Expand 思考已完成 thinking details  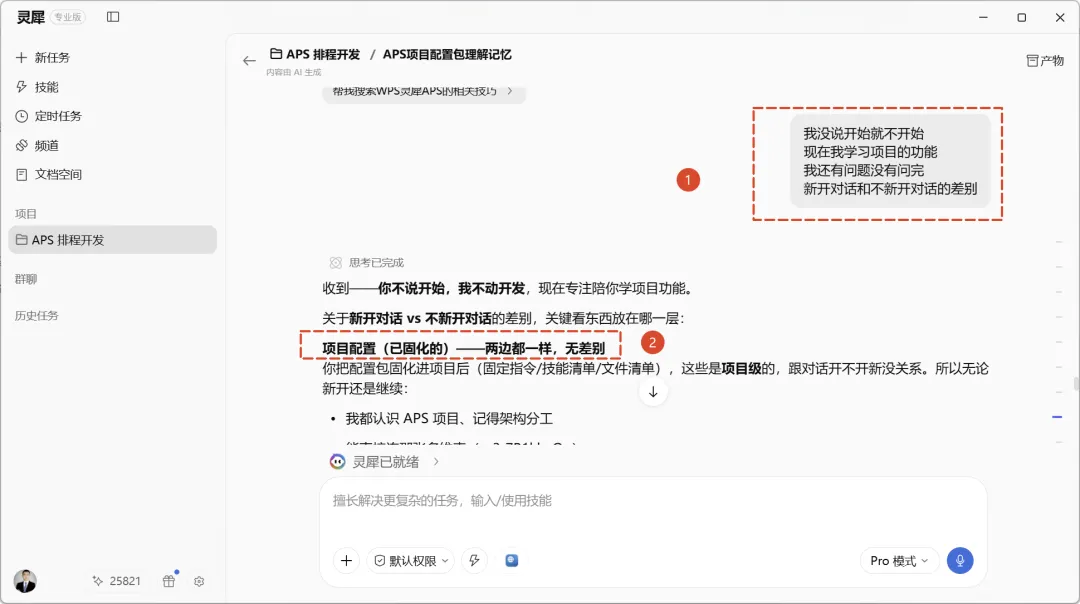(x=367, y=262)
